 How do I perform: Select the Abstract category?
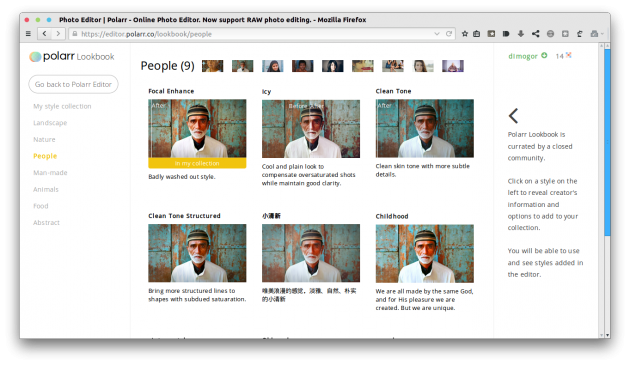(46, 222)
